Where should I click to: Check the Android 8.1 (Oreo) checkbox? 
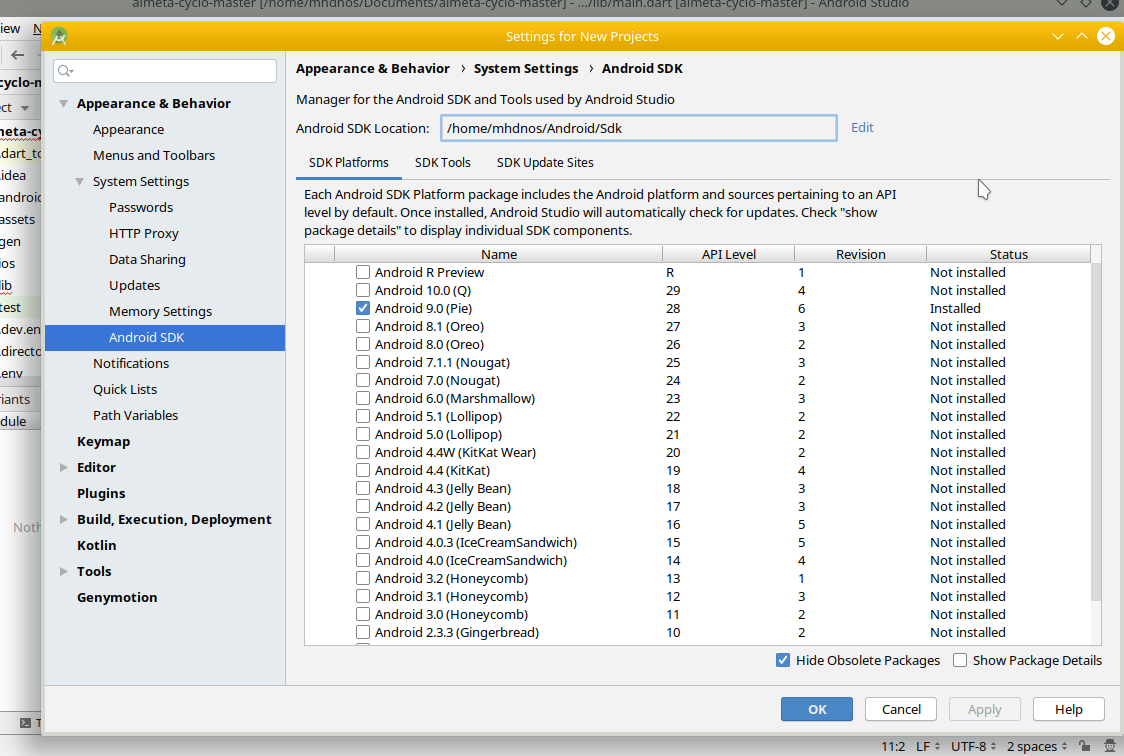coord(363,326)
